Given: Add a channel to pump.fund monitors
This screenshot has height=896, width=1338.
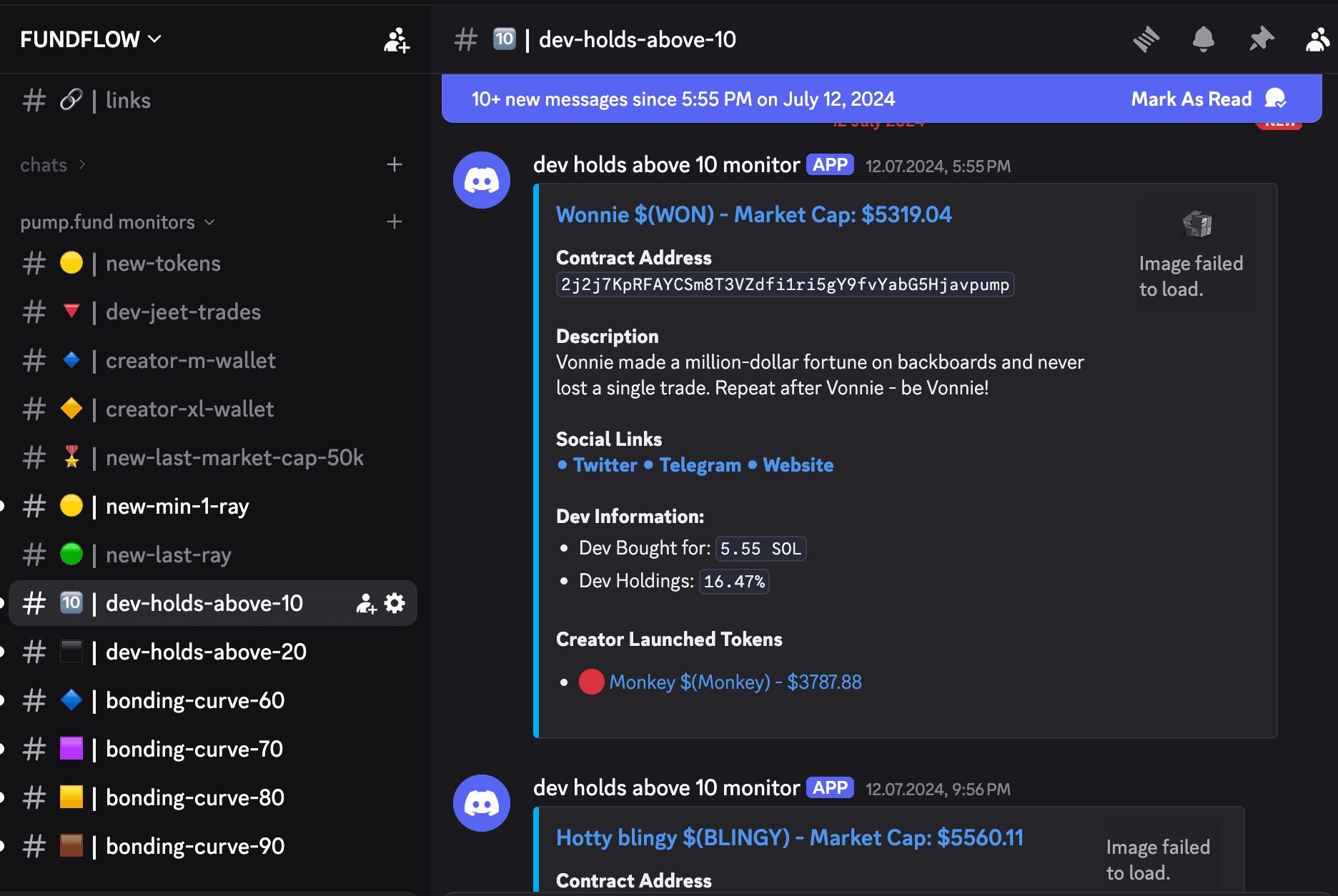Looking at the screenshot, I should (x=395, y=222).
